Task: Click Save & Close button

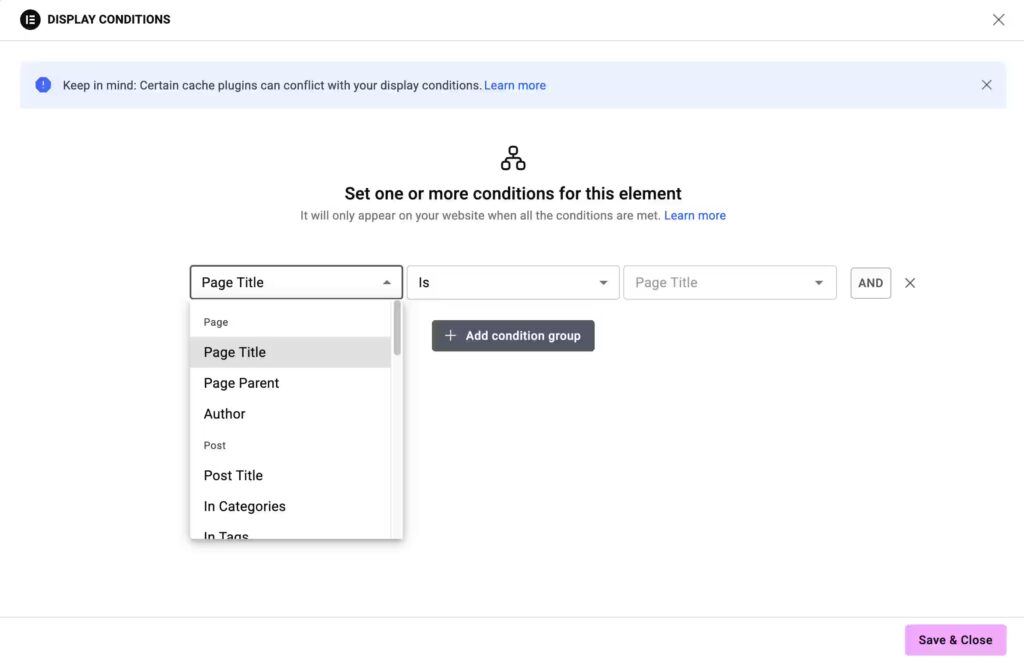Action: pyautogui.click(x=955, y=640)
